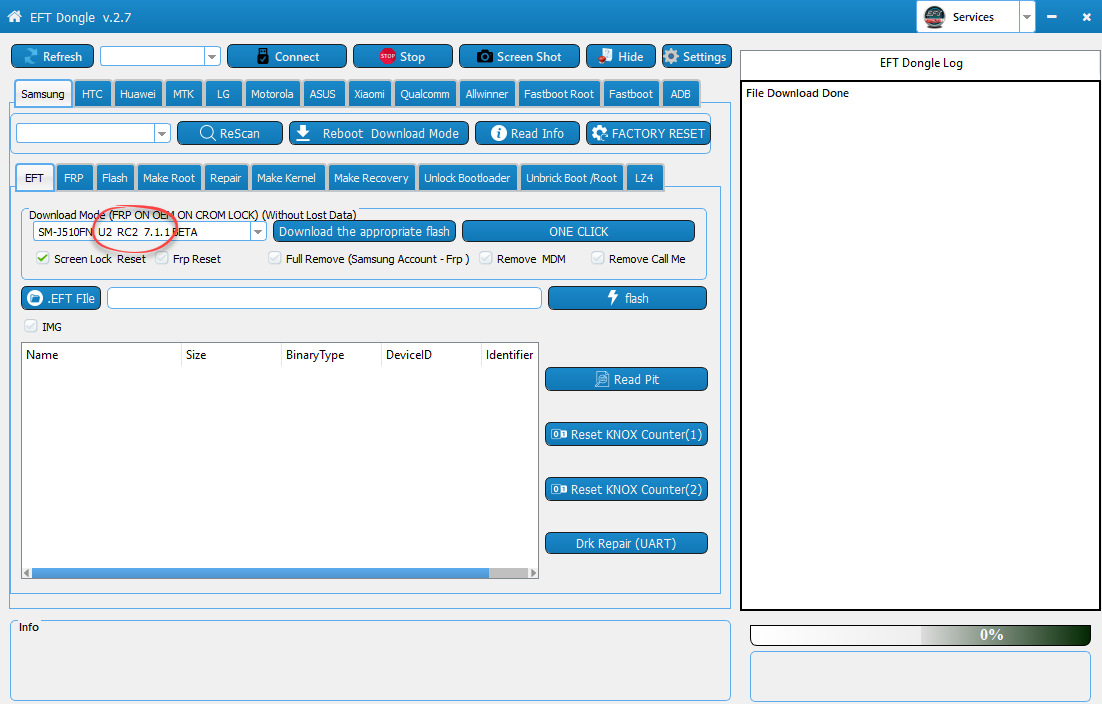Click the Hide button
The height and width of the screenshot is (704, 1102).
pos(621,56)
